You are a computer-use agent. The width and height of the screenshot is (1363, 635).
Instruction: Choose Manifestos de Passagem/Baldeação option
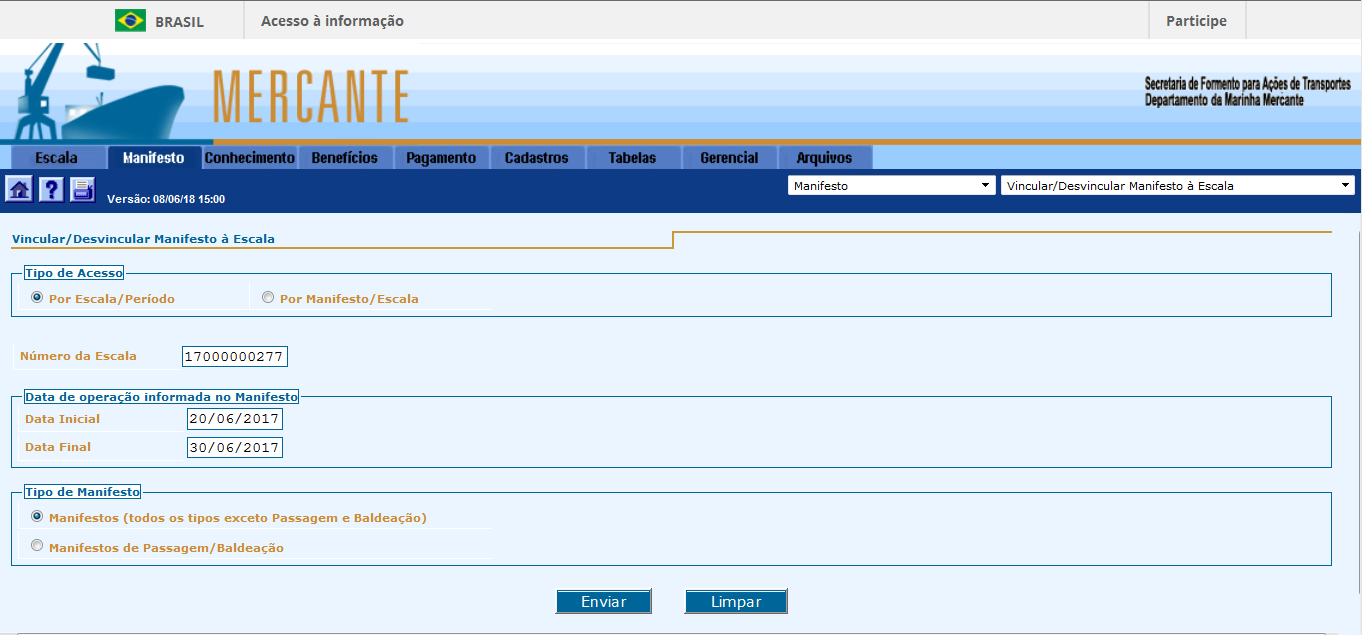click(x=37, y=547)
